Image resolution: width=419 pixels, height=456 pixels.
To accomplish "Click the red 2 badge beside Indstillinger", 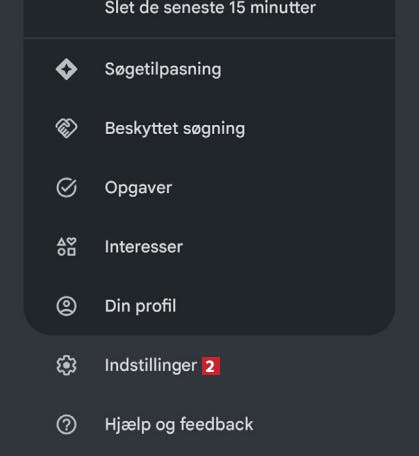I will [x=211, y=366].
